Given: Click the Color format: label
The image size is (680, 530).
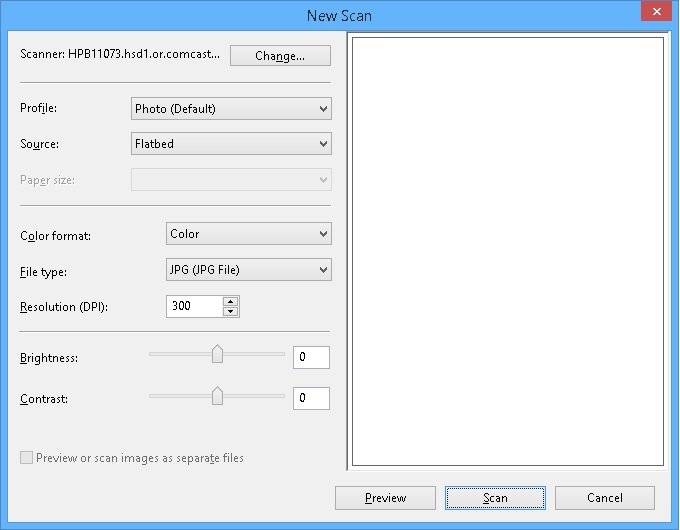Looking at the screenshot, I should click(56, 236).
